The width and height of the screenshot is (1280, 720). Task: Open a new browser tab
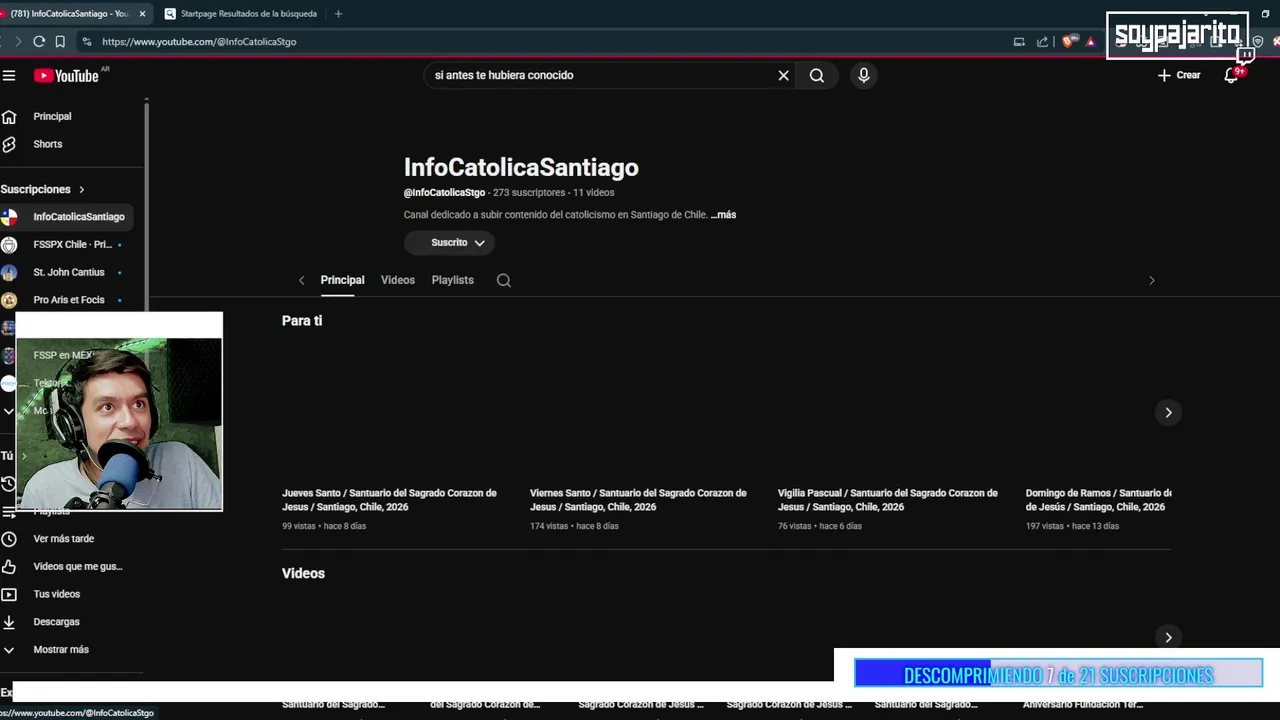point(338,14)
